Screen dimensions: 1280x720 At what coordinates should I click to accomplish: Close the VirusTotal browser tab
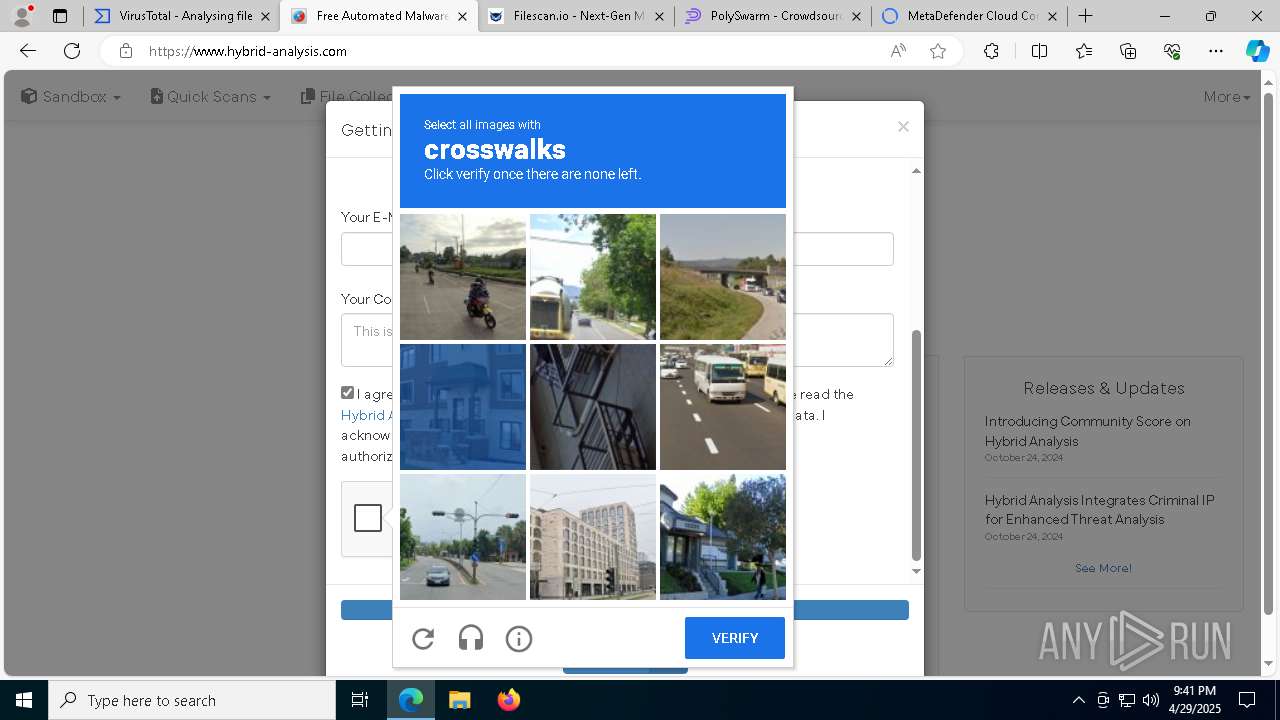coord(265,16)
